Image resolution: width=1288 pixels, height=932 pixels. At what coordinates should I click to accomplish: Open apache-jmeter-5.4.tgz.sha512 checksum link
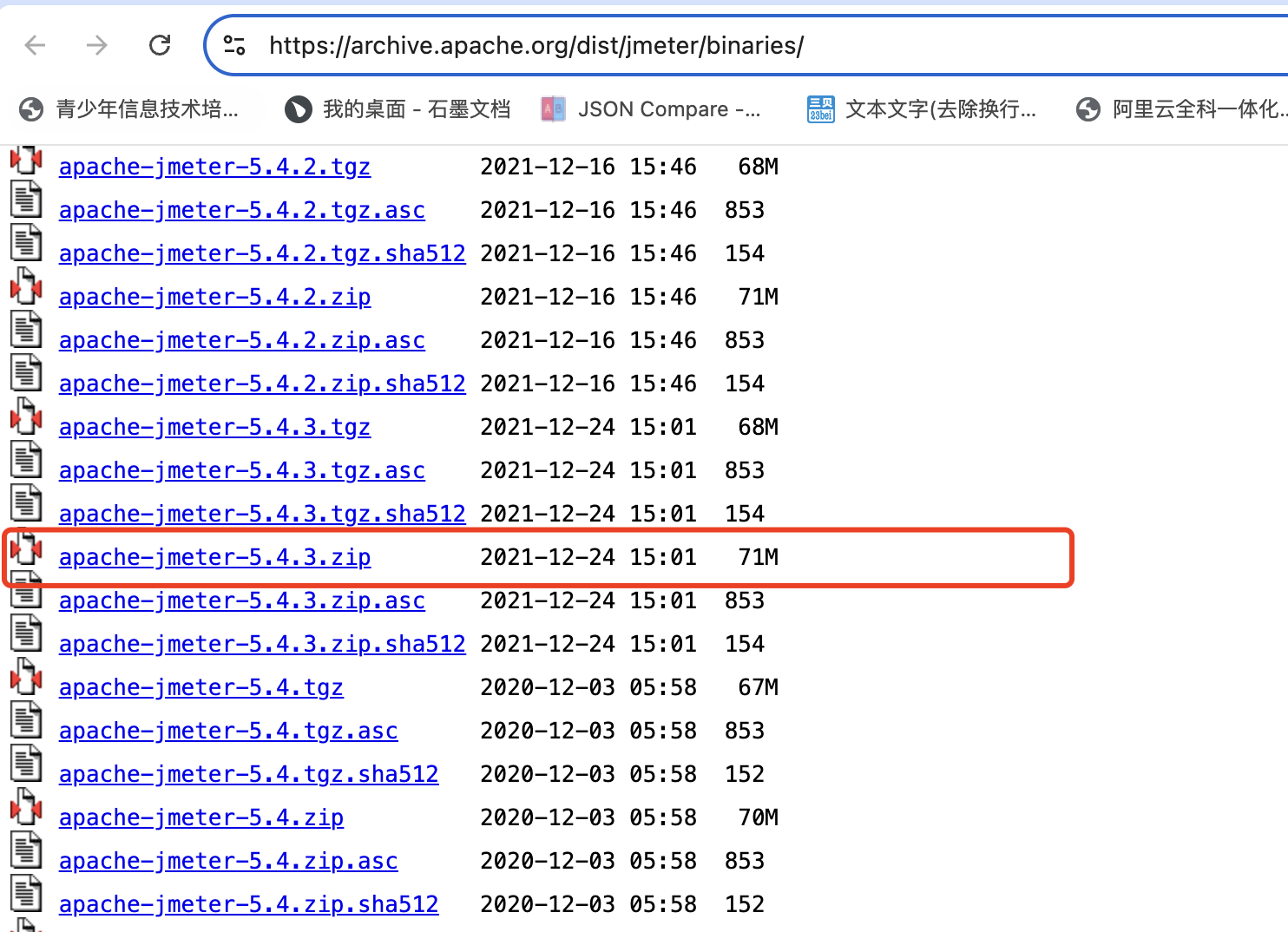click(x=249, y=774)
